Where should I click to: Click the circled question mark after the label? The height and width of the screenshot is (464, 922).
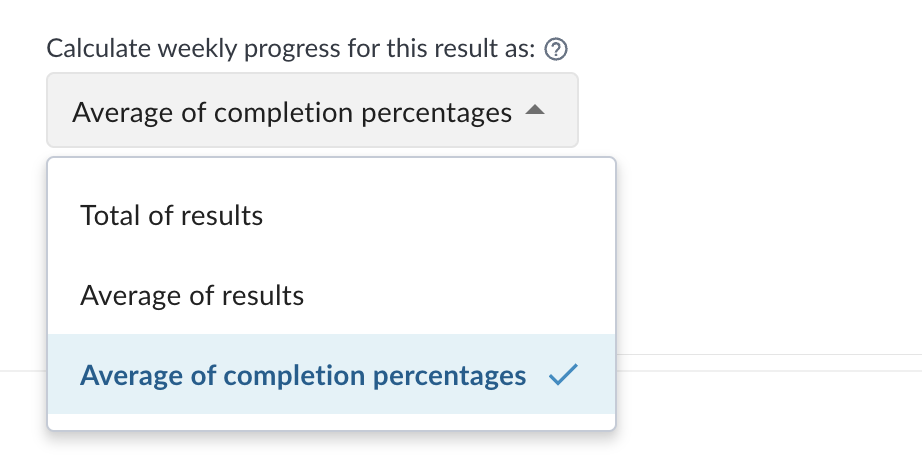coord(556,49)
